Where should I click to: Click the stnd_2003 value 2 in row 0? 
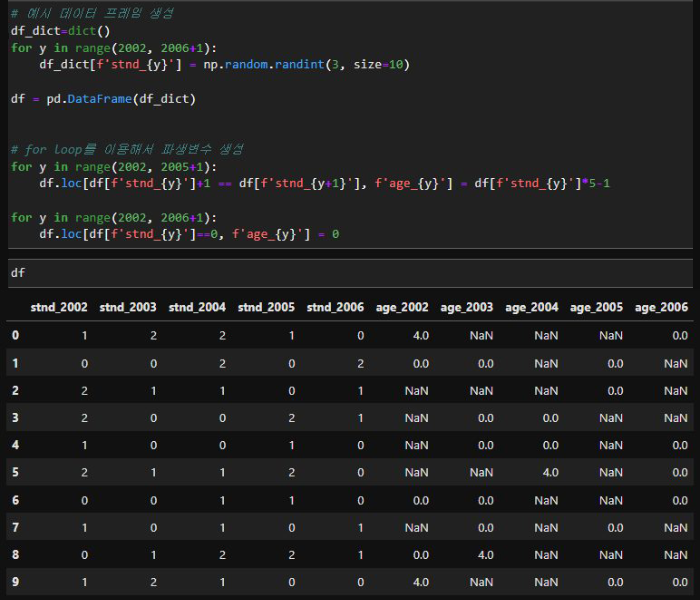click(154, 335)
